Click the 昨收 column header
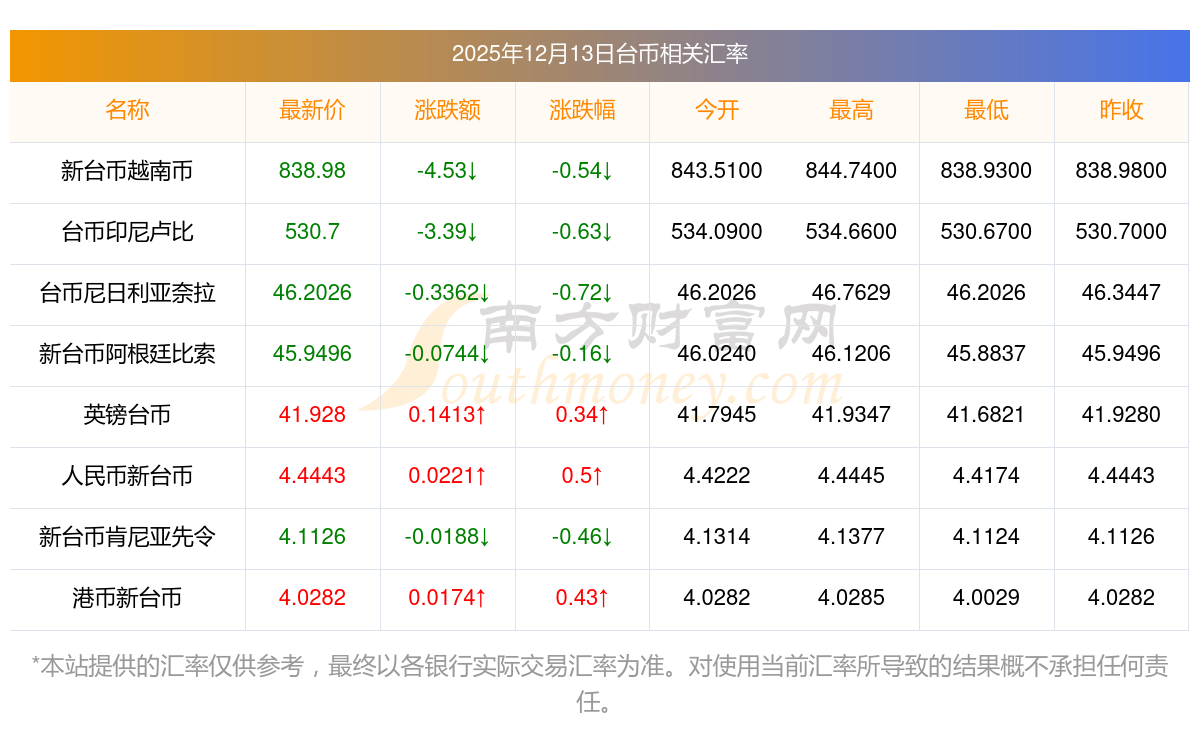This screenshot has height=733, width=1200. click(1121, 110)
